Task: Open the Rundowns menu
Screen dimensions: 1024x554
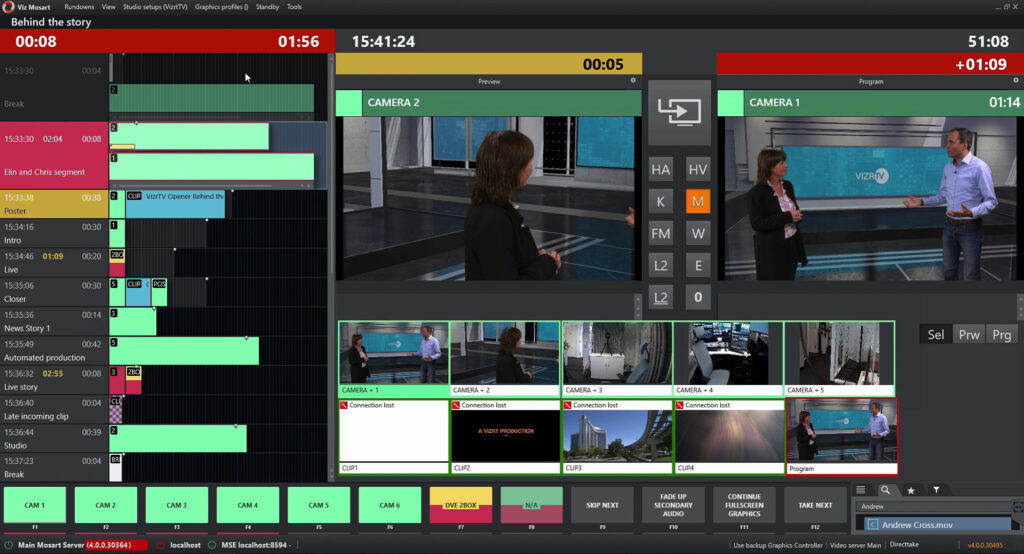Action: 79,7
